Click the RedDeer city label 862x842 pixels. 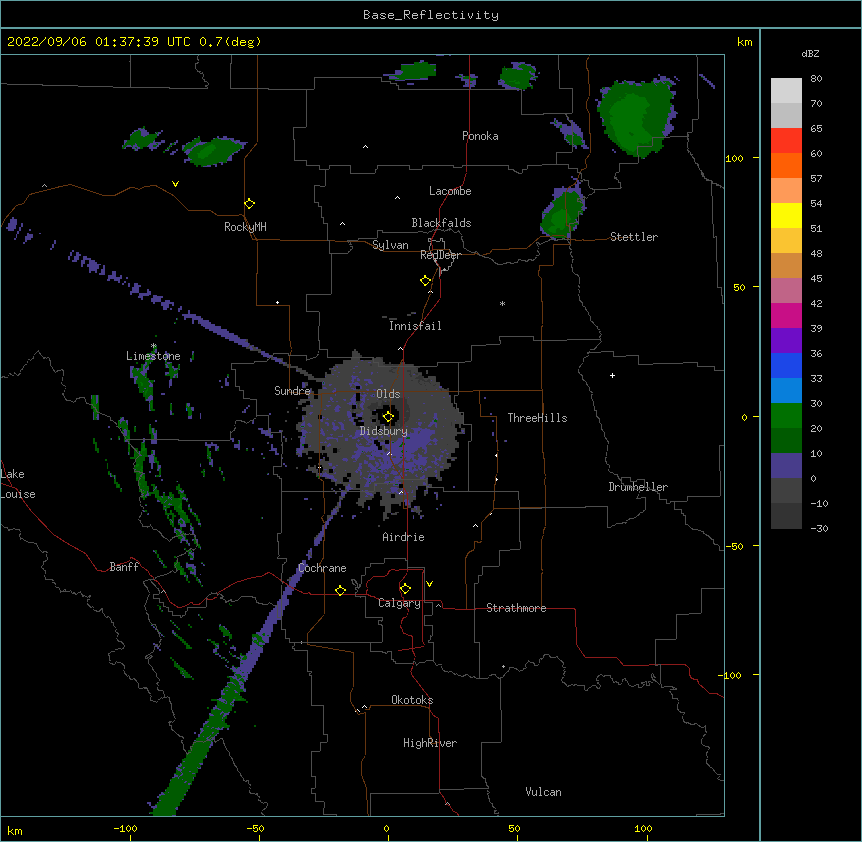(x=441, y=255)
